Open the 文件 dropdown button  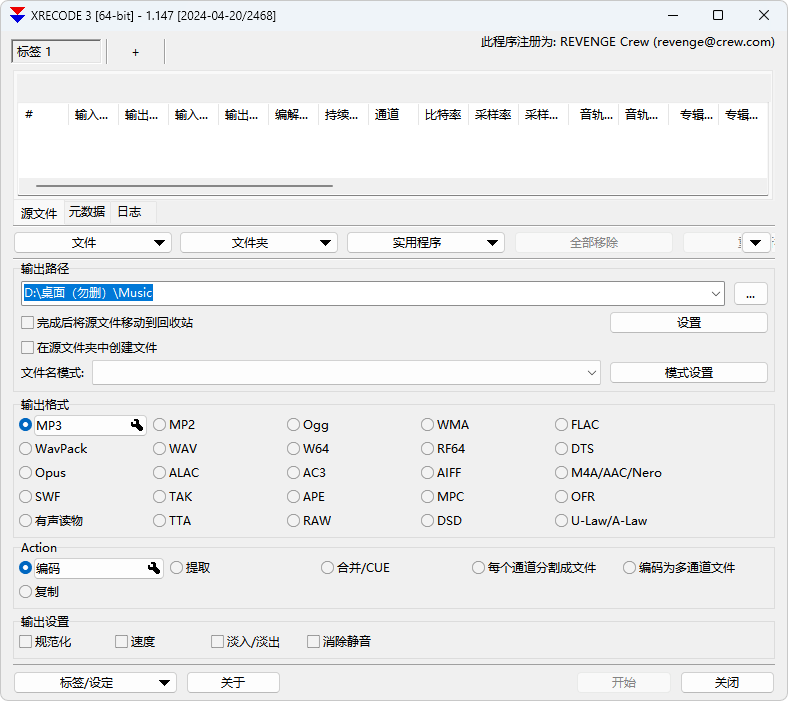(x=93, y=243)
